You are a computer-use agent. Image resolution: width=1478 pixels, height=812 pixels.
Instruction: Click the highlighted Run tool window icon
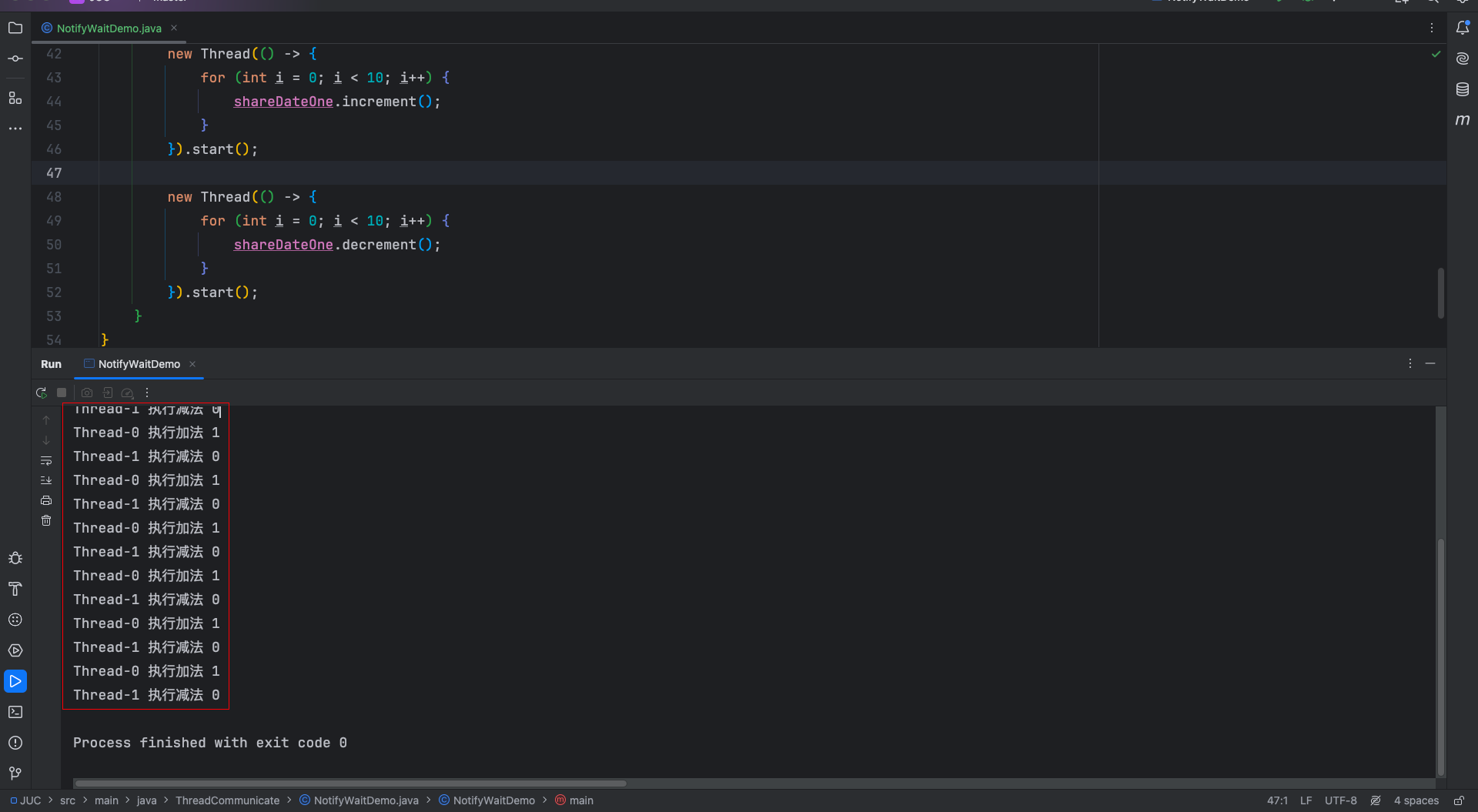15,681
